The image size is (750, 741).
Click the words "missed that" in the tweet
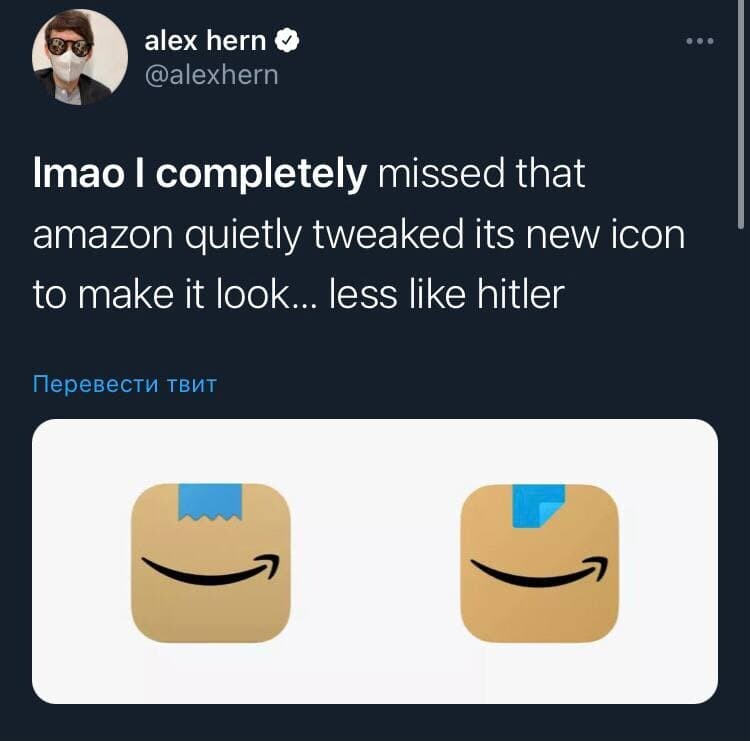point(482,173)
